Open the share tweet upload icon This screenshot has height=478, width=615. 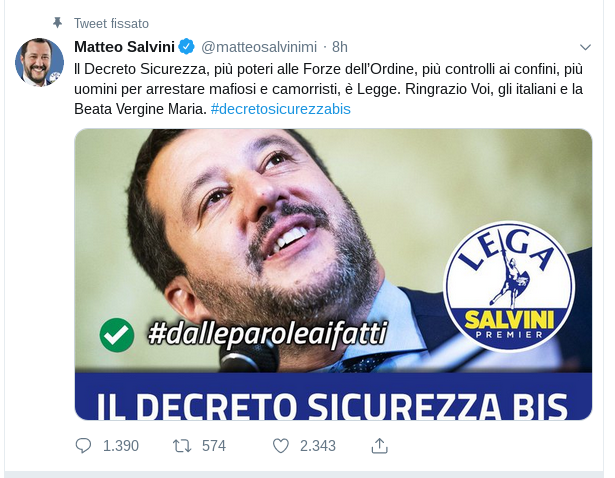pyautogui.click(x=379, y=446)
